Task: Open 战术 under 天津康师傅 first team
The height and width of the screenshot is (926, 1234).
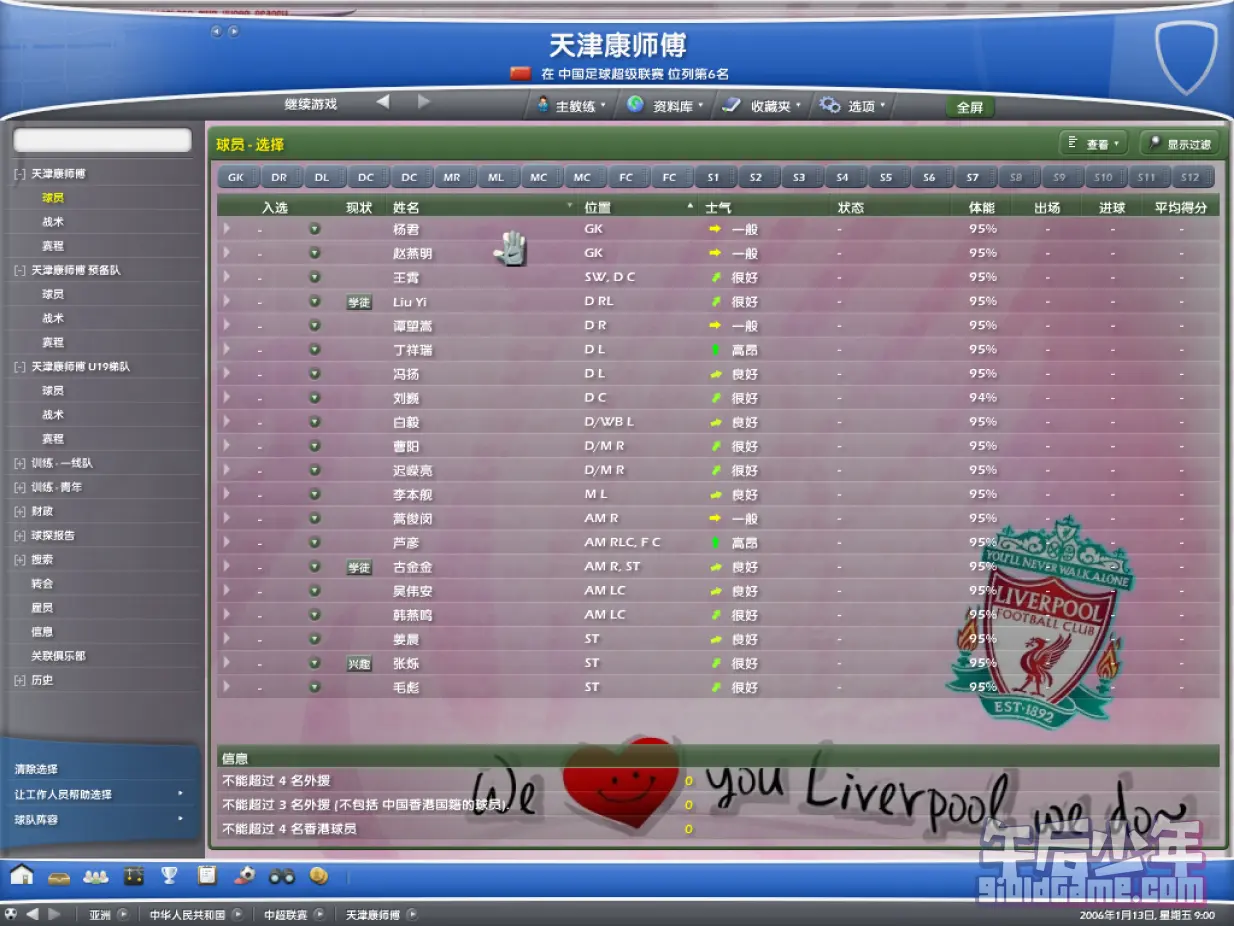Action: [53, 222]
